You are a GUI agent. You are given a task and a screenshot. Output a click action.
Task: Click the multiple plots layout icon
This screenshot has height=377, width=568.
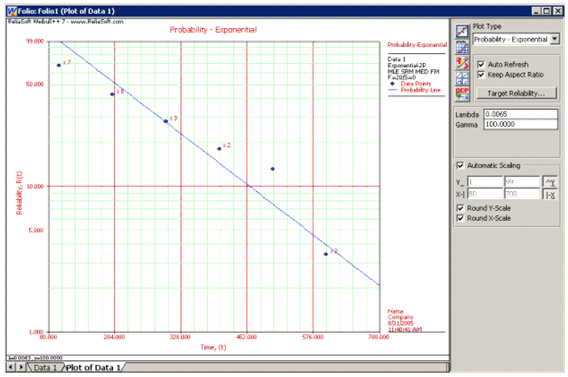click(x=462, y=78)
